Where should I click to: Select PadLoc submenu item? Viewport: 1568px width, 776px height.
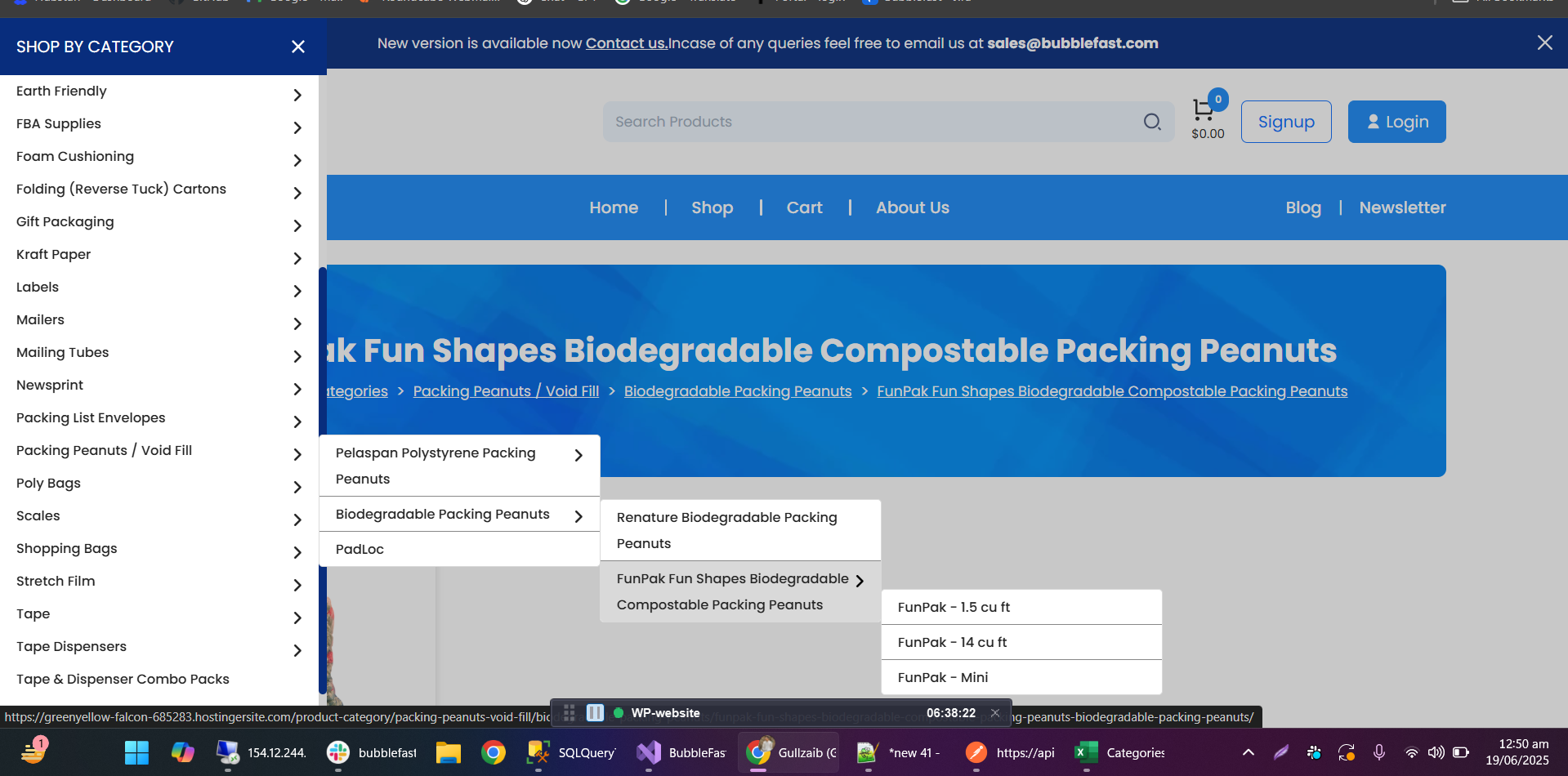pos(459,549)
